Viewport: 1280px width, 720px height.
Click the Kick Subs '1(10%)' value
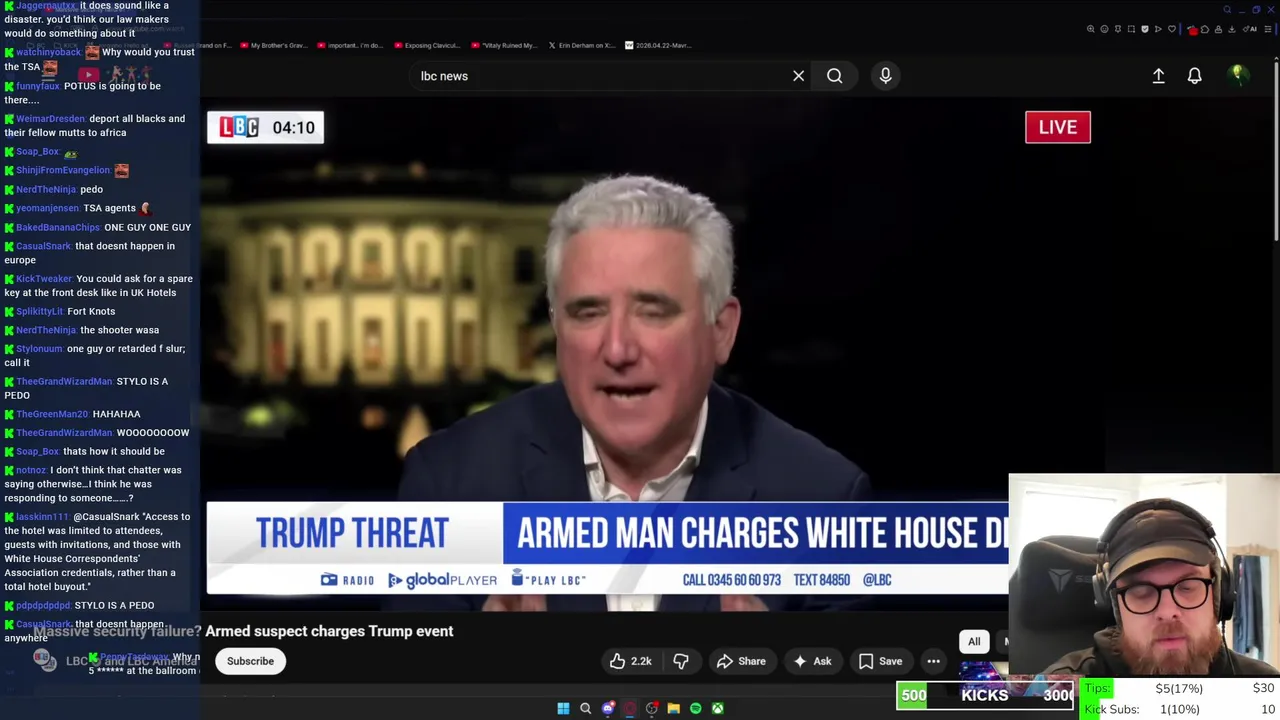coord(1179,709)
